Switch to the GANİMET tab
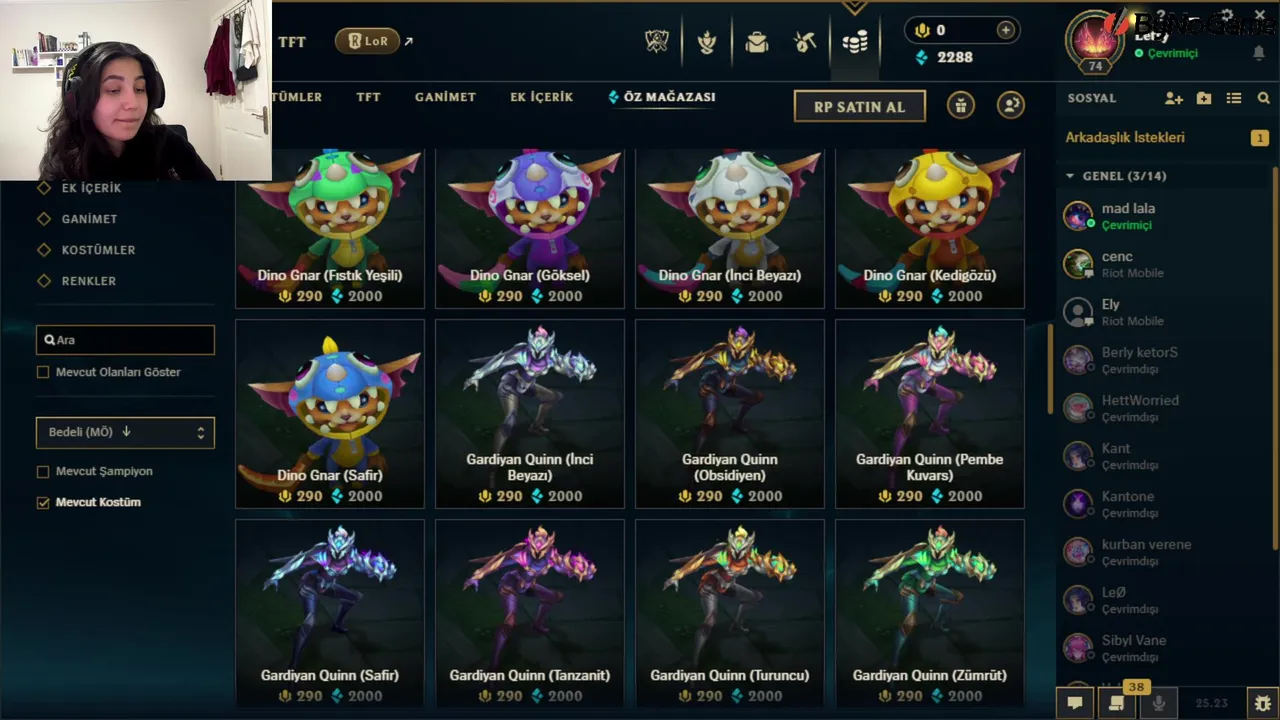Viewport: 1280px width, 720px height. tap(445, 97)
